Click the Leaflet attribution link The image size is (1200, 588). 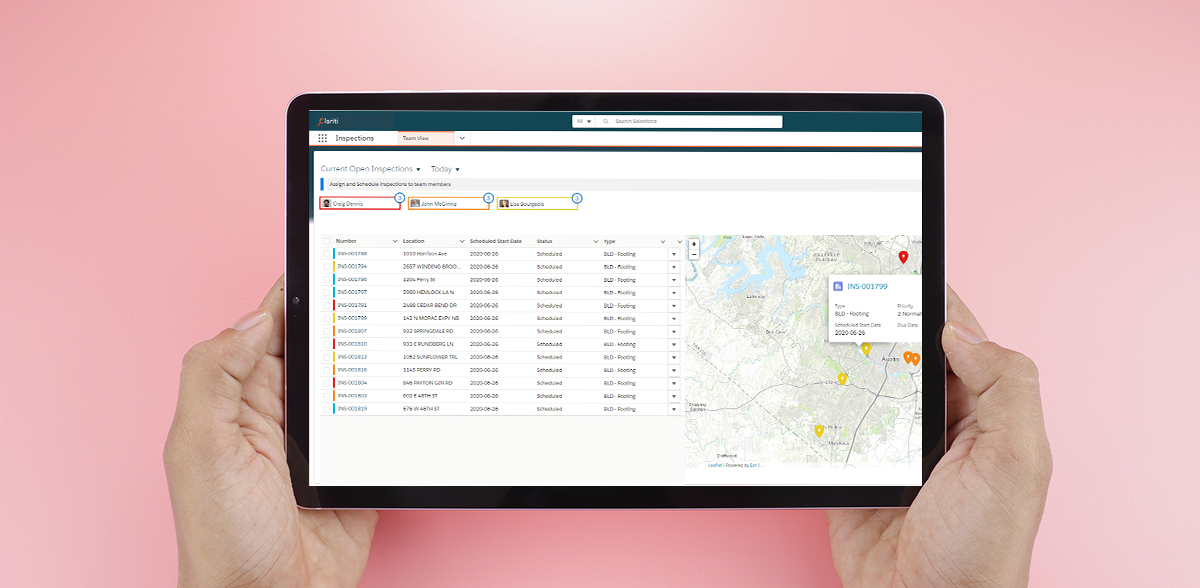click(x=714, y=464)
